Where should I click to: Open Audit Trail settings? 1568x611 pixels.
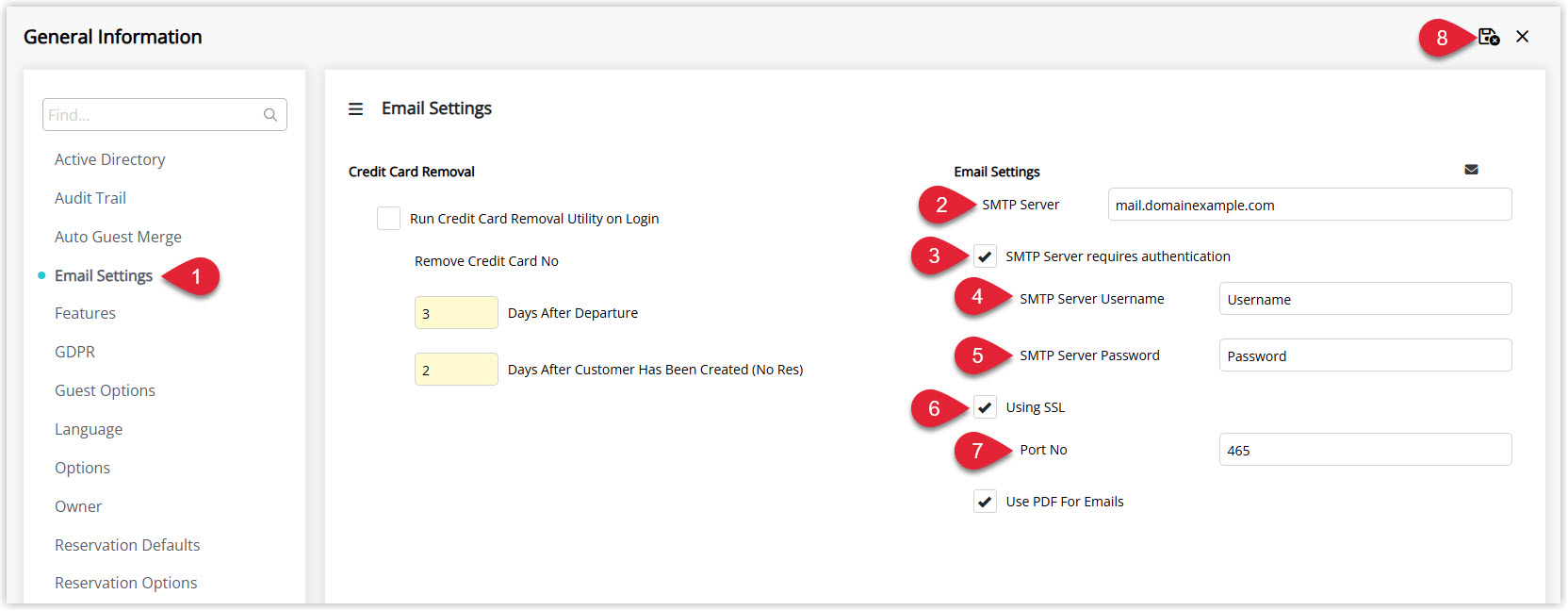(90, 198)
